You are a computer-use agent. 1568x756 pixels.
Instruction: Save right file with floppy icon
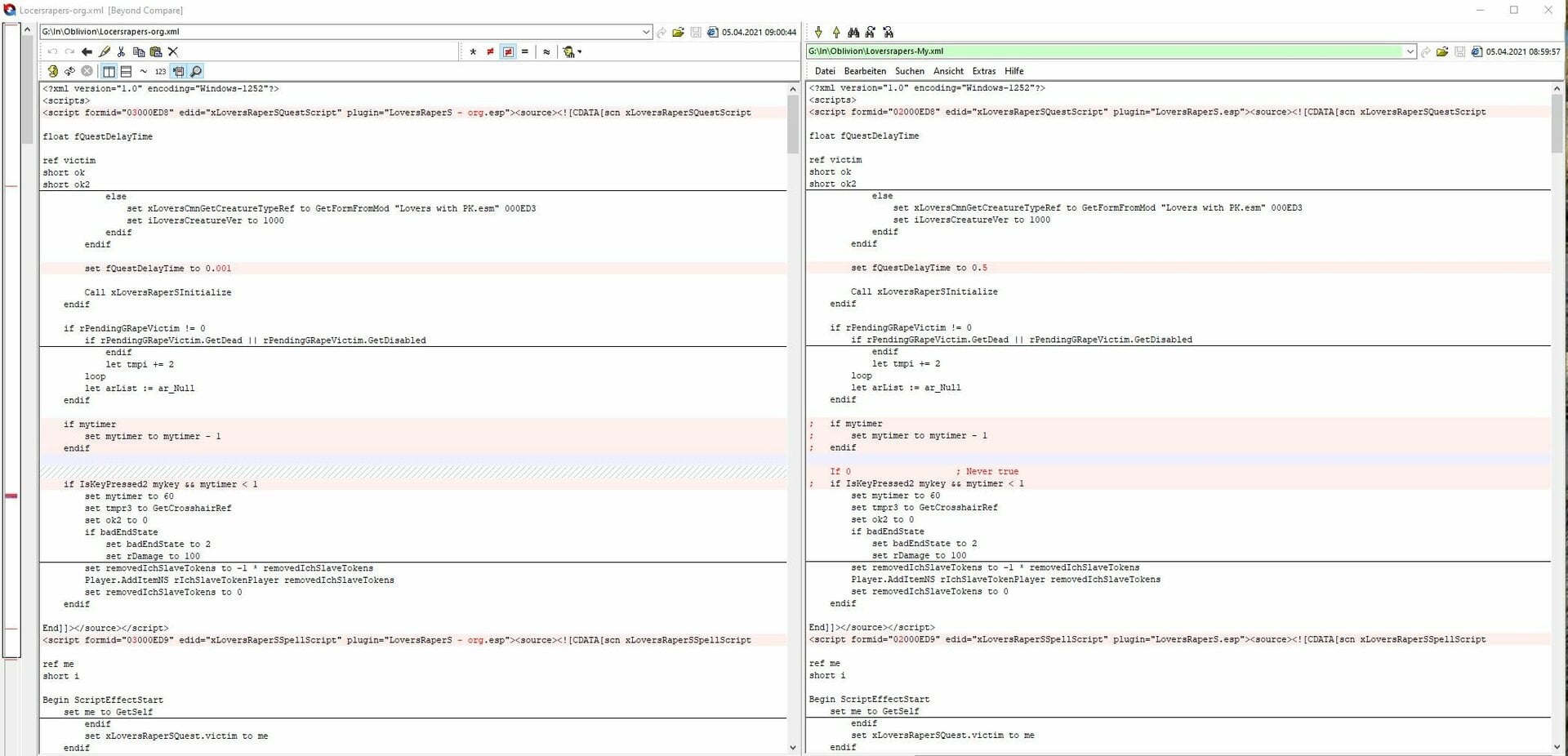(x=1459, y=51)
